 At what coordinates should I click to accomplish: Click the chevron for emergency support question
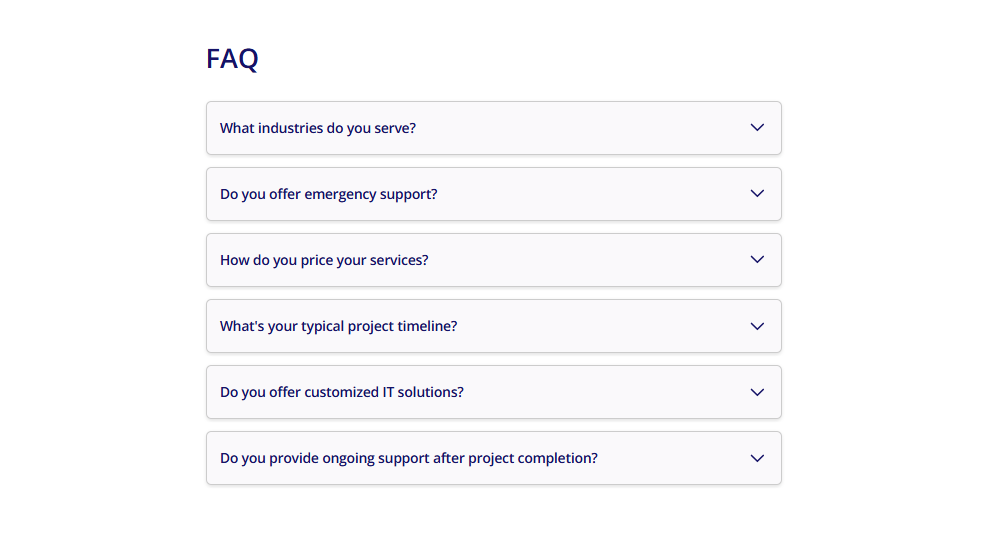(x=757, y=194)
